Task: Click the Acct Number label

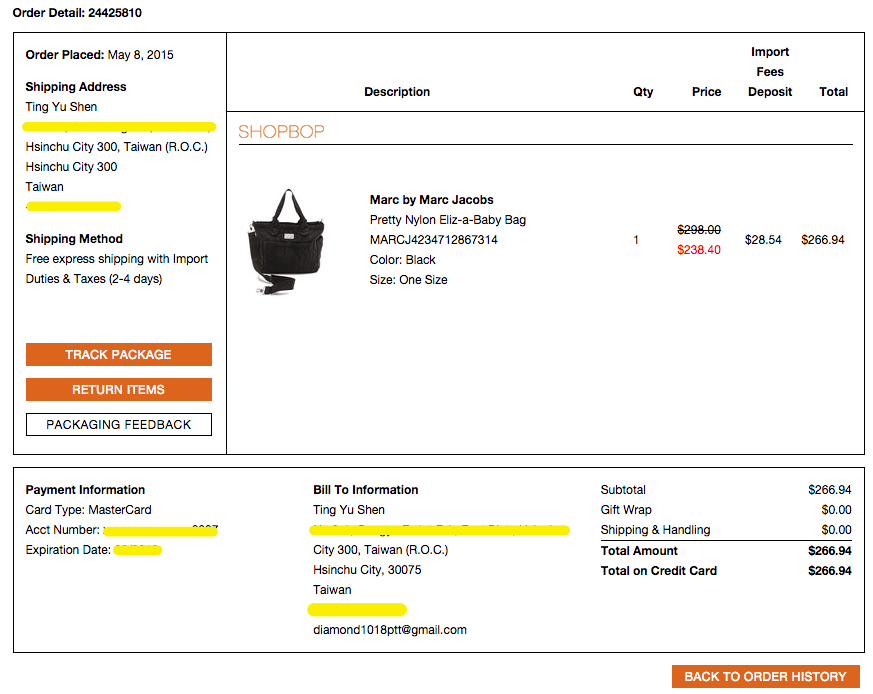Action: coord(62,530)
